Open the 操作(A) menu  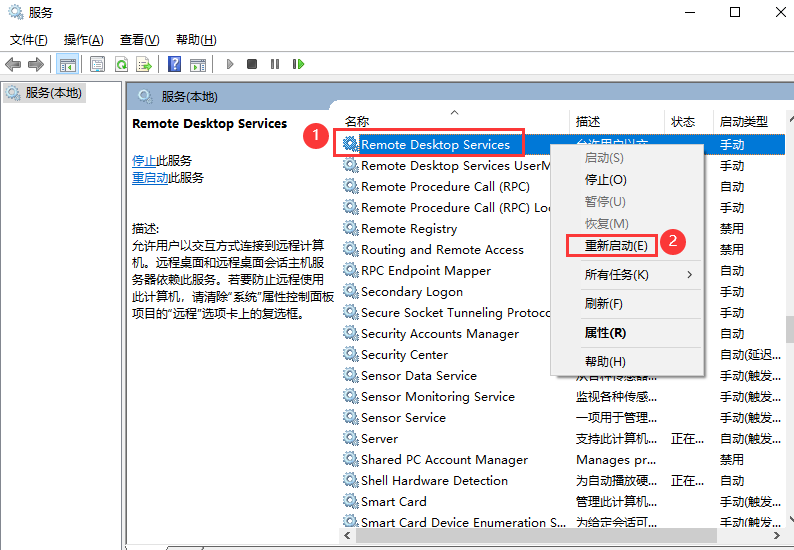click(x=84, y=40)
